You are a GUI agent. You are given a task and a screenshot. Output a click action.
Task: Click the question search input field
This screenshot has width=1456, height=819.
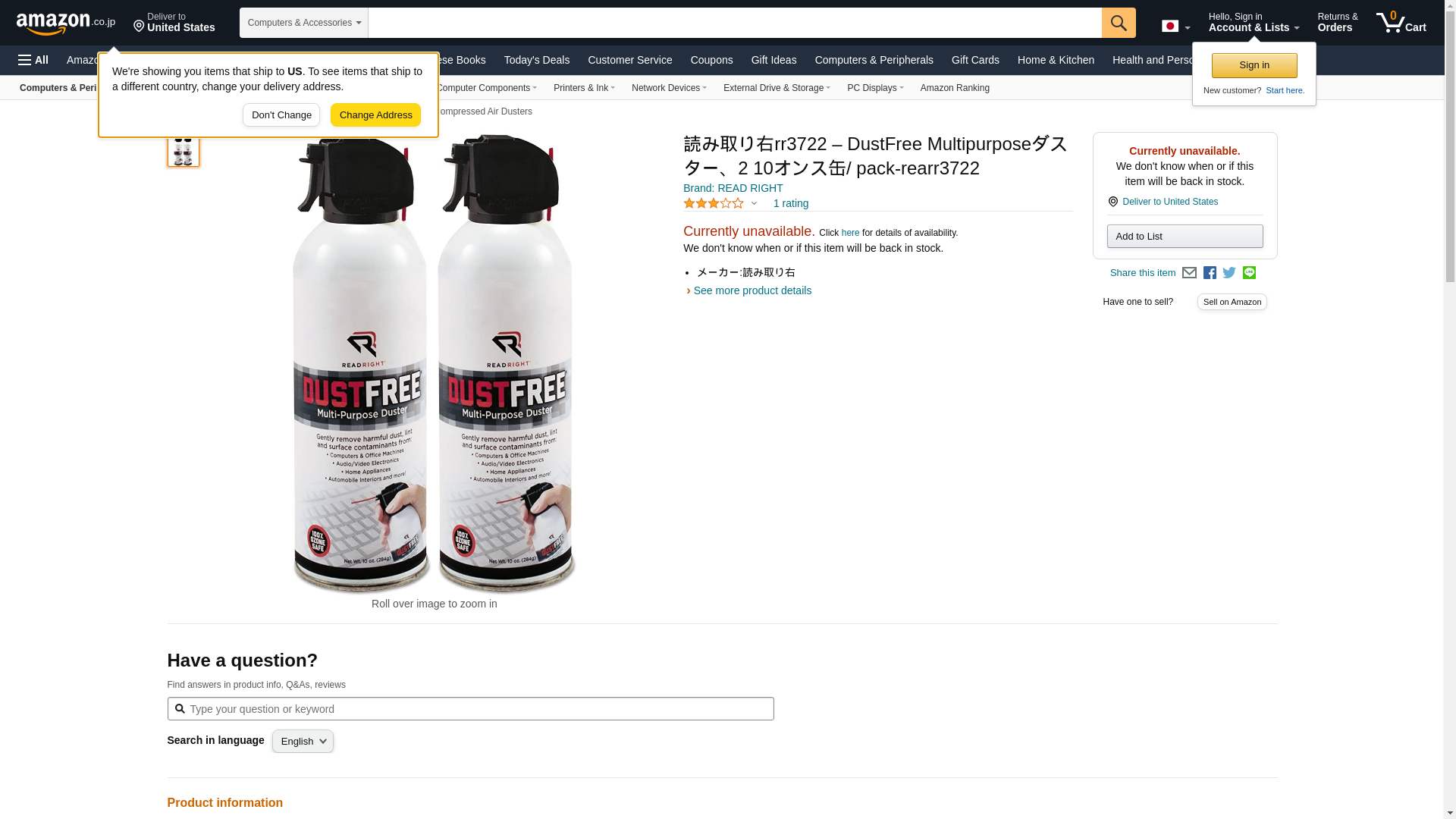point(470,709)
